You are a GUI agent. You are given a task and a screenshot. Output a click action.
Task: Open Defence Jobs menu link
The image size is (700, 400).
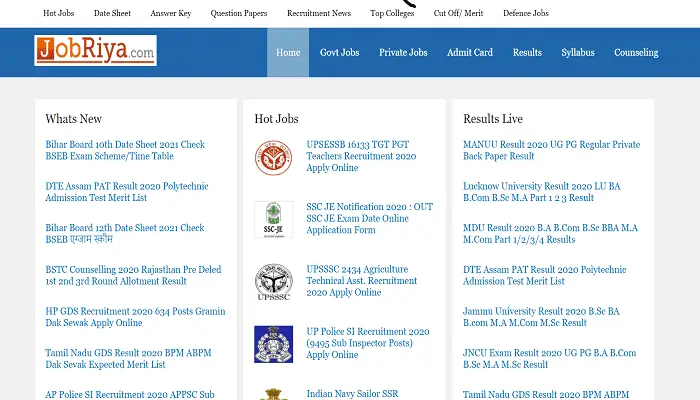point(526,13)
